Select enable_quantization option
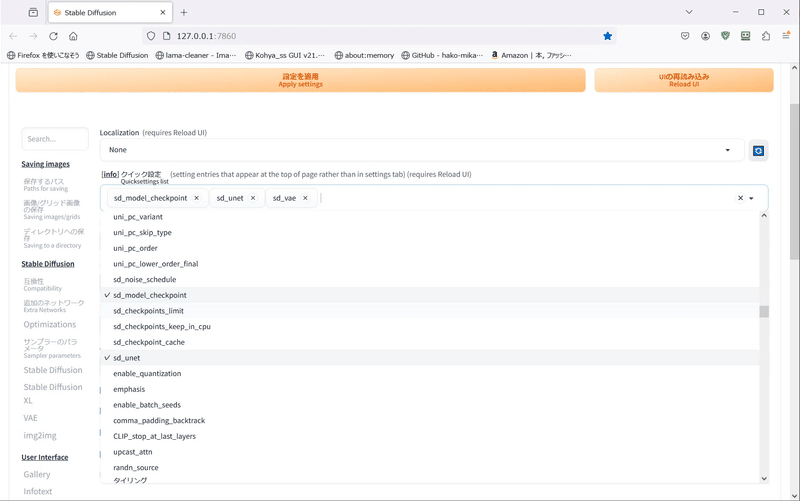The width and height of the screenshot is (800, 501). (x=430, y=373)
